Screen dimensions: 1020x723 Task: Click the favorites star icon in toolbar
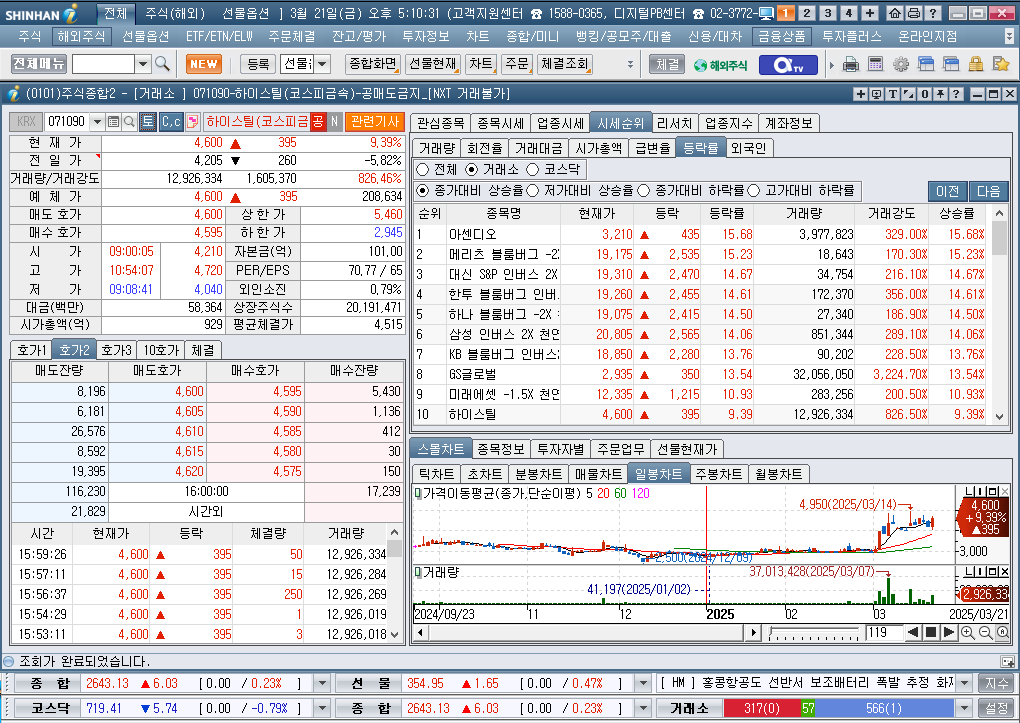click(1000, 64)
